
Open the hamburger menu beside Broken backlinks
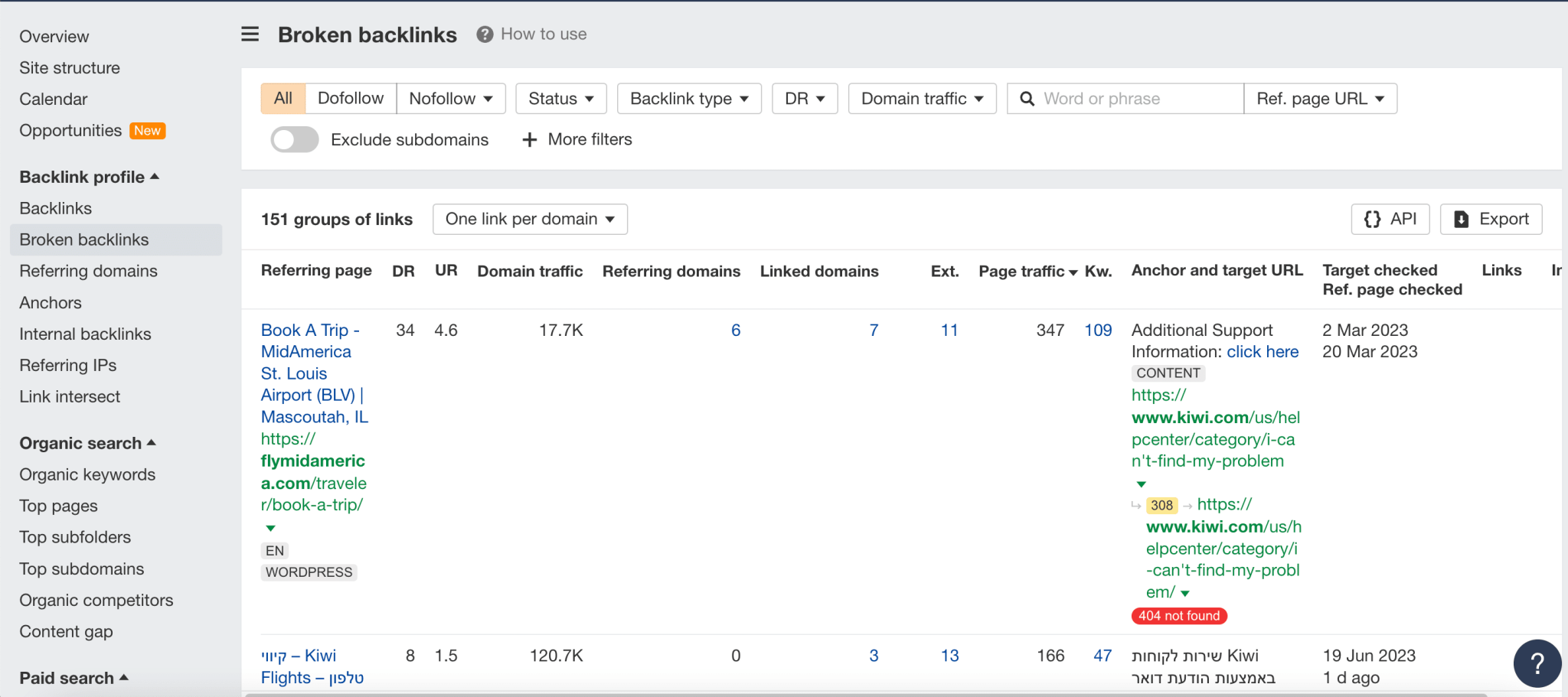click(250, 34)
